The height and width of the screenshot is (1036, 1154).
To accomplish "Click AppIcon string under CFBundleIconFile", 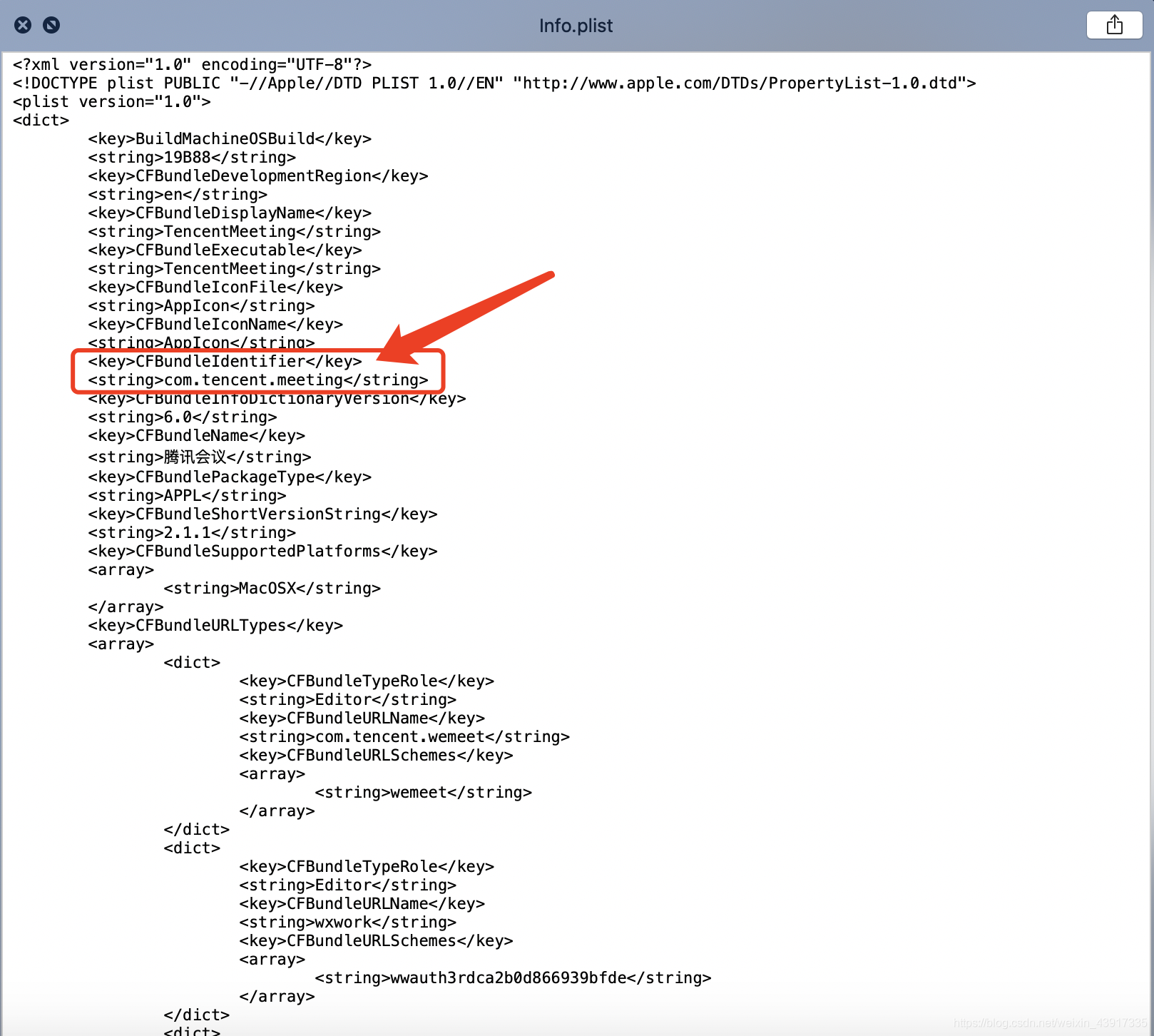I will pos(201,305).
